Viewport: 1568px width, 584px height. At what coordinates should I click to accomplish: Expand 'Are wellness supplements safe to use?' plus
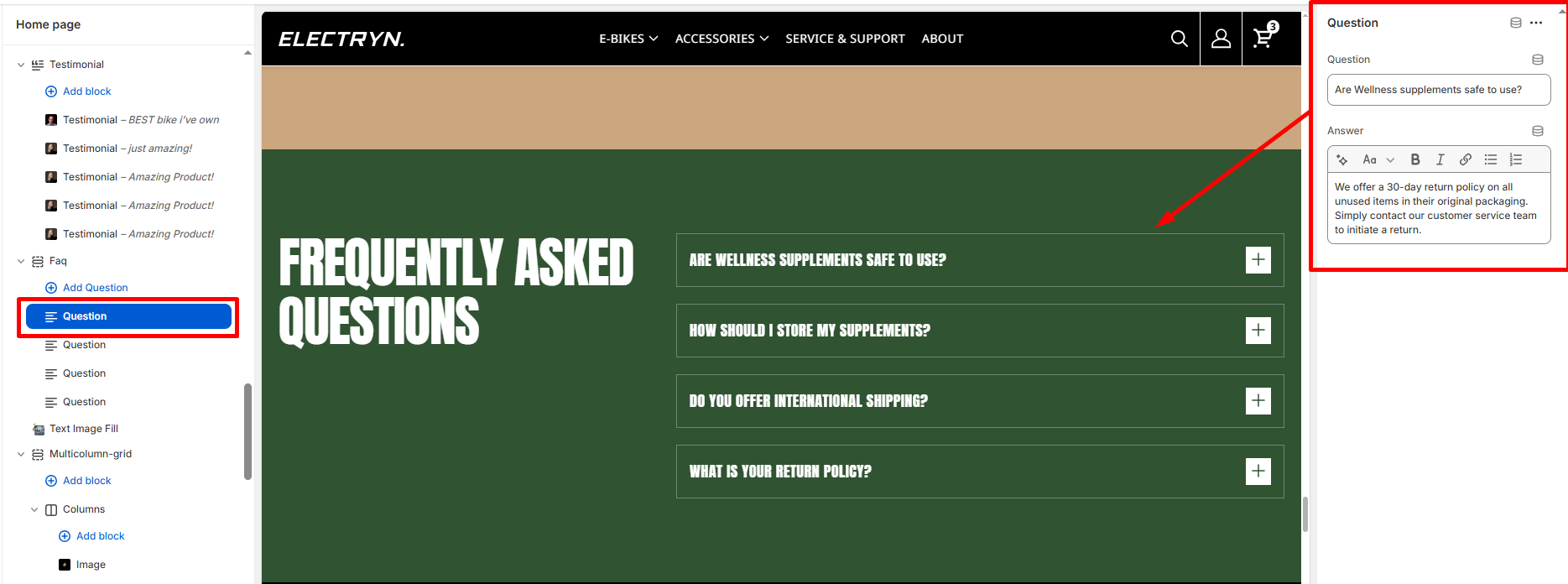(1258, 260)
